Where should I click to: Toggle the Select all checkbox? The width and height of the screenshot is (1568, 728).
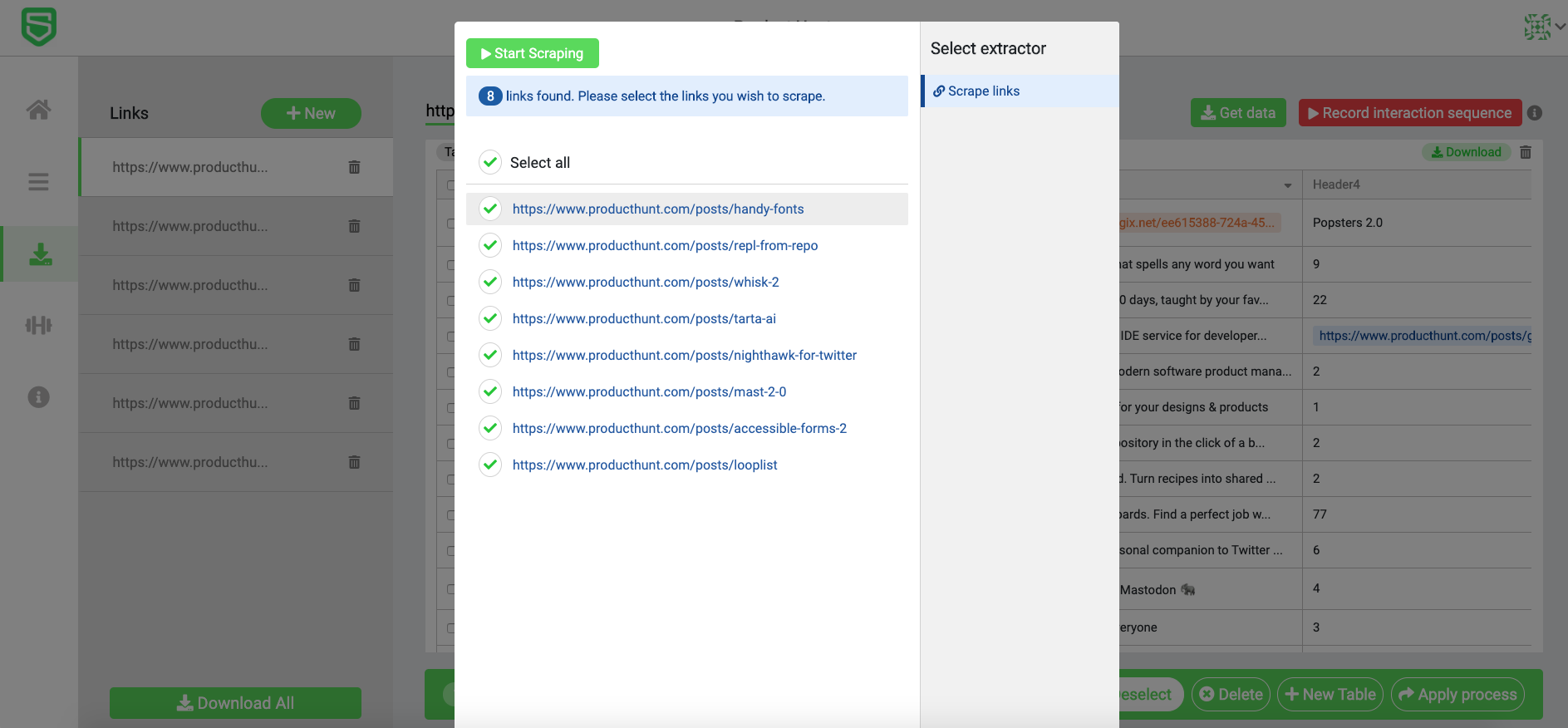(x=490, y=162)
